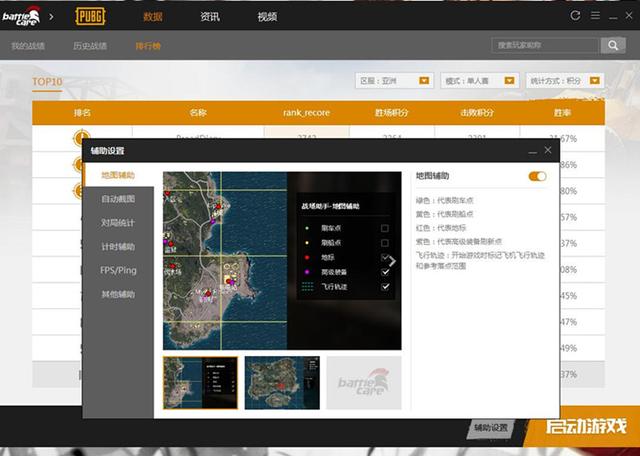
Task: Click the 黄色:代表刷船点 description line
Action: (444, 214)
